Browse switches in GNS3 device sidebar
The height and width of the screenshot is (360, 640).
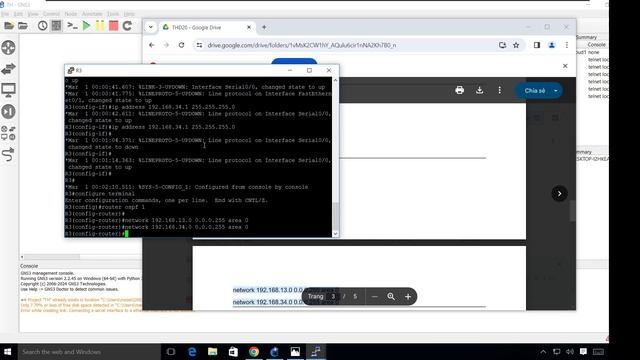click(8, 69)
